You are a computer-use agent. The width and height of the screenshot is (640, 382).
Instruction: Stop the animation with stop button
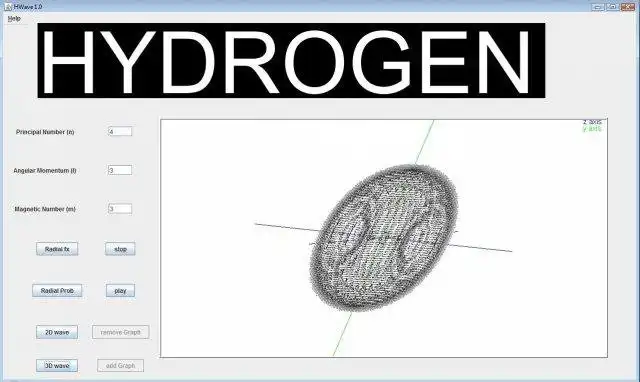click(x=120, y=249)
